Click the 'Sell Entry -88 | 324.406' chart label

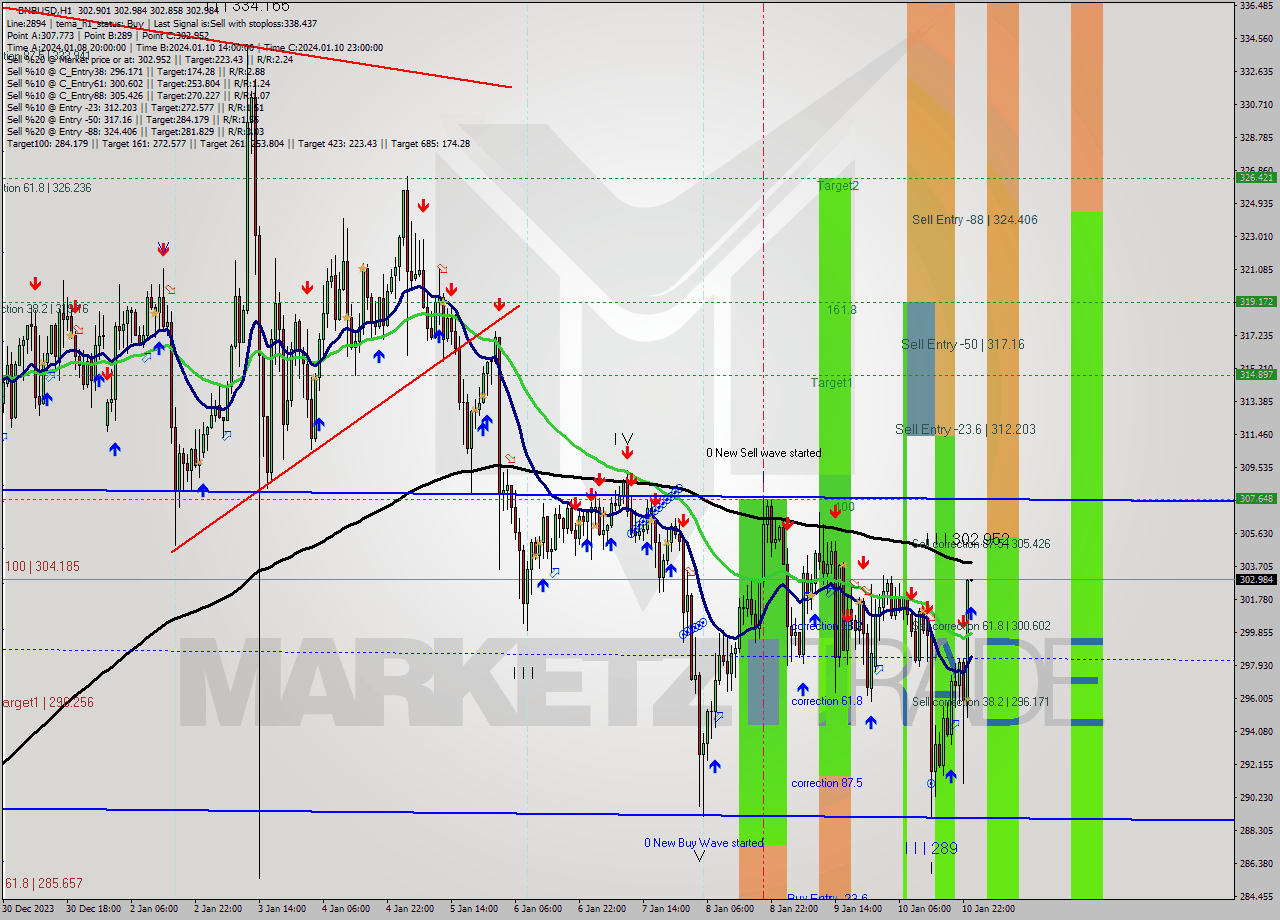tap(974, 220)
